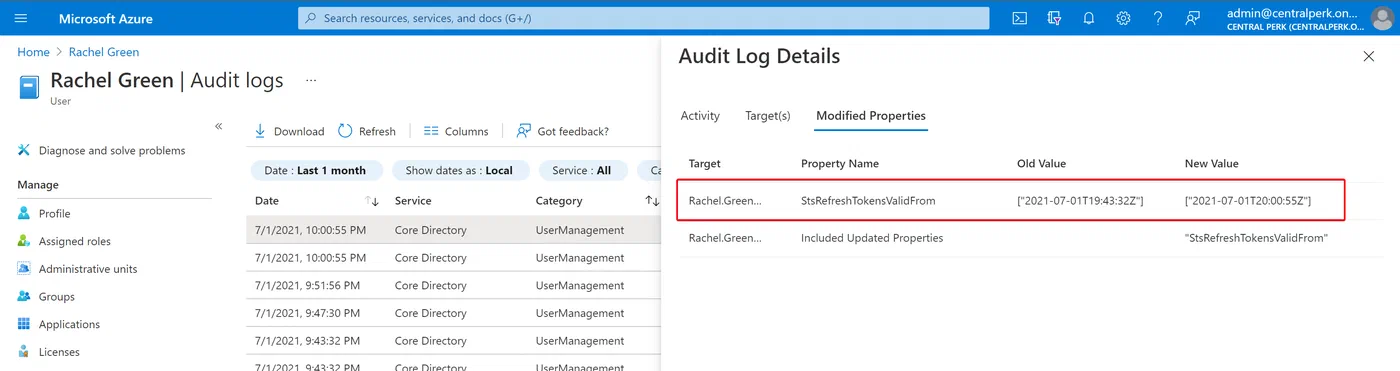Click Got feedback? in the toolbar
Viewport: 1400px width, 371px height.
coord(562,131)
